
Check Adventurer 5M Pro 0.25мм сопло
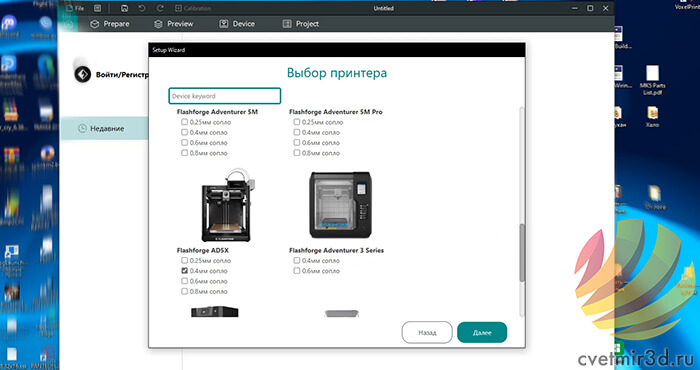click(297, 122)
